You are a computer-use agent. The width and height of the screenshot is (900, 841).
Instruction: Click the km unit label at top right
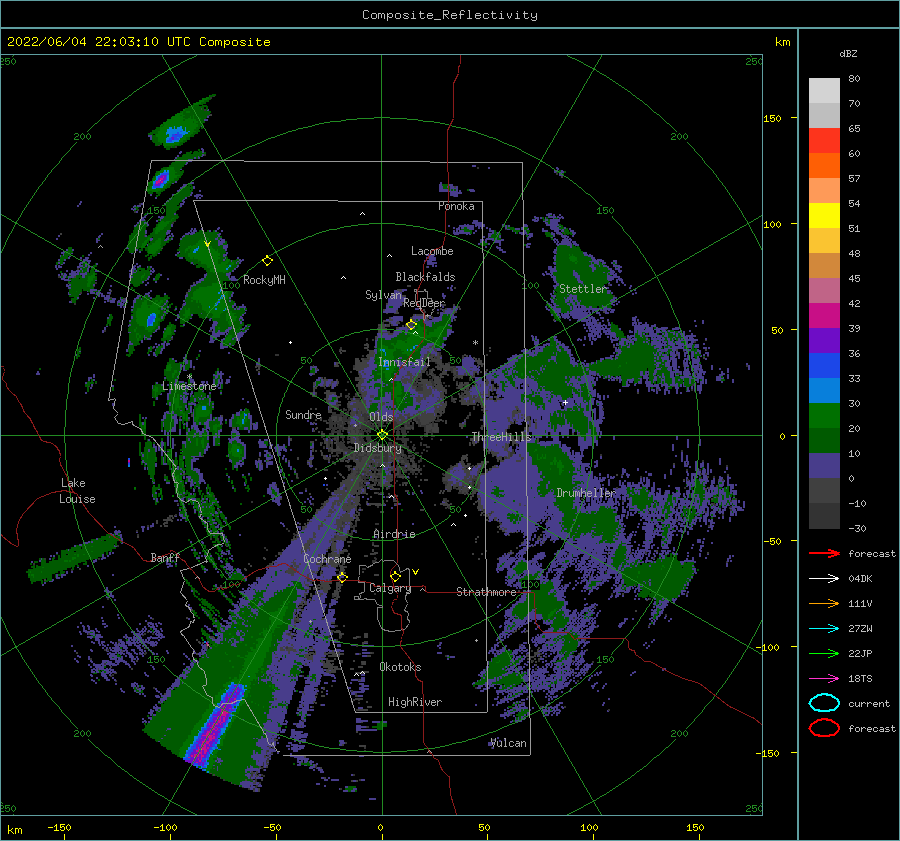point(782,42)
